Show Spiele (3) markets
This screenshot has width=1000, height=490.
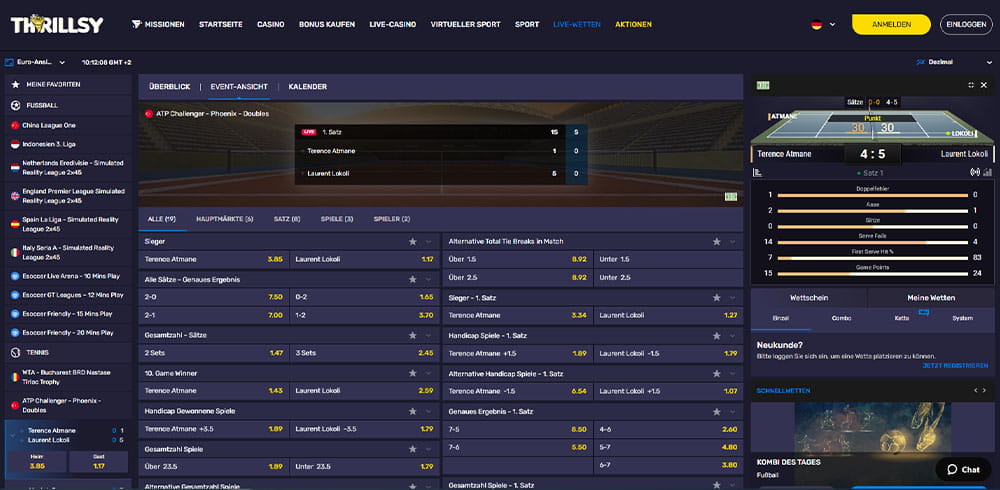point(337,219)
